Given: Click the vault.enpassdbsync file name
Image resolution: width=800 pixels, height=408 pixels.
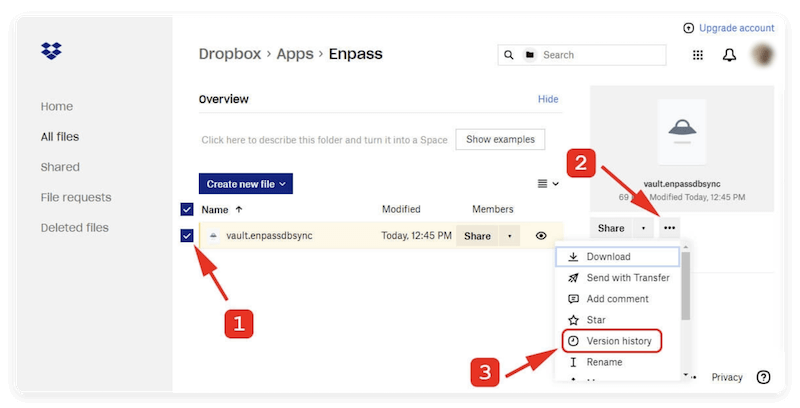Looking at the screenshot, I should pos(269,236).
